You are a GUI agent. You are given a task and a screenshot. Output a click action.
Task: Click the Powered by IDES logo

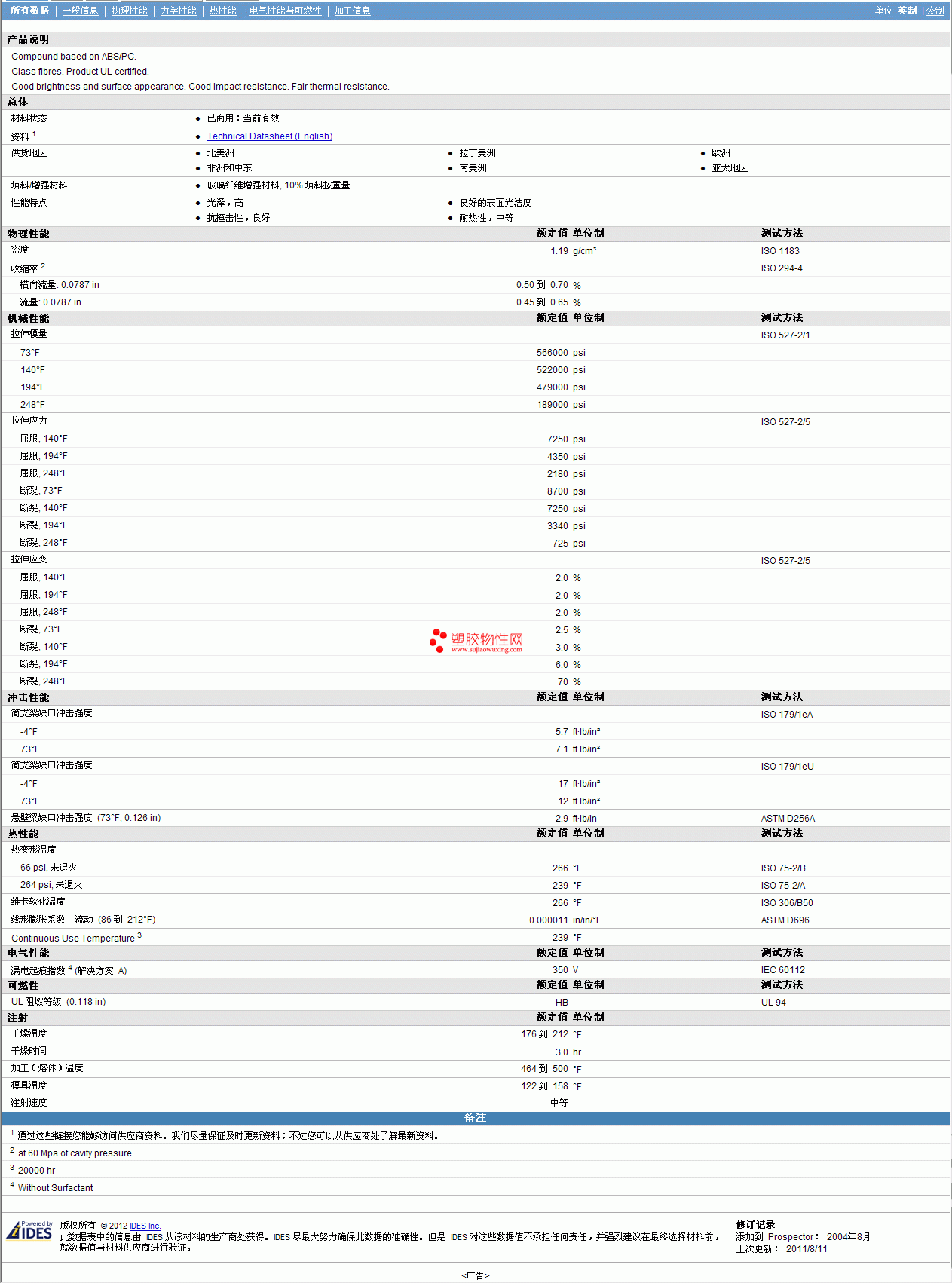pos(30,1230)
